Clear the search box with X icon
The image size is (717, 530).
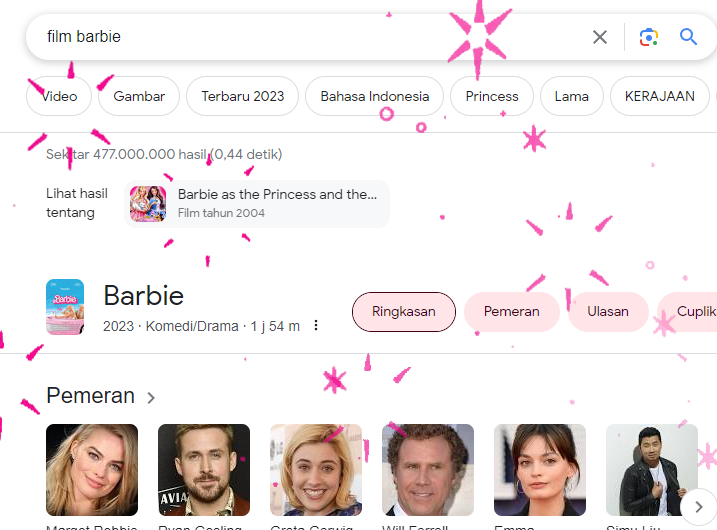600,37
